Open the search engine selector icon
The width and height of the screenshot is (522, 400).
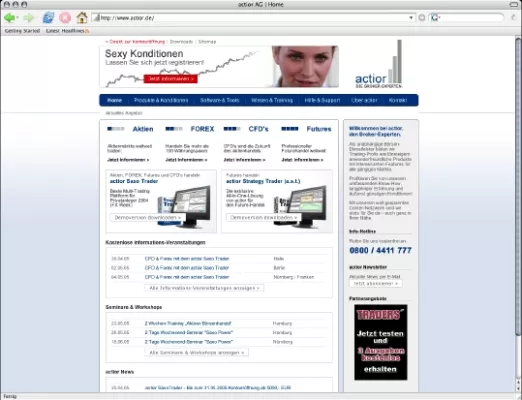point(435,18)
